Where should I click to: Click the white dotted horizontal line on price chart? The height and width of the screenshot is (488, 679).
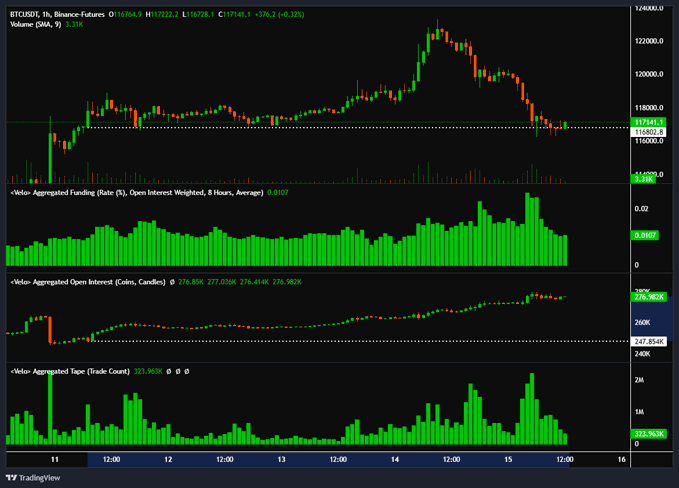[300, 127]
